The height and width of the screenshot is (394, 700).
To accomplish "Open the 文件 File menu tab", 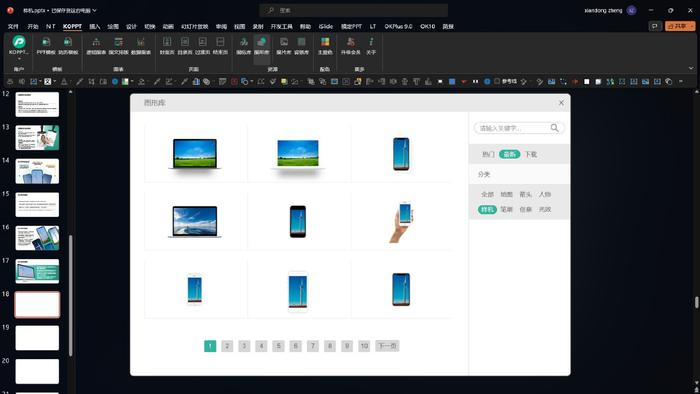I will click(x=13, y=26).
